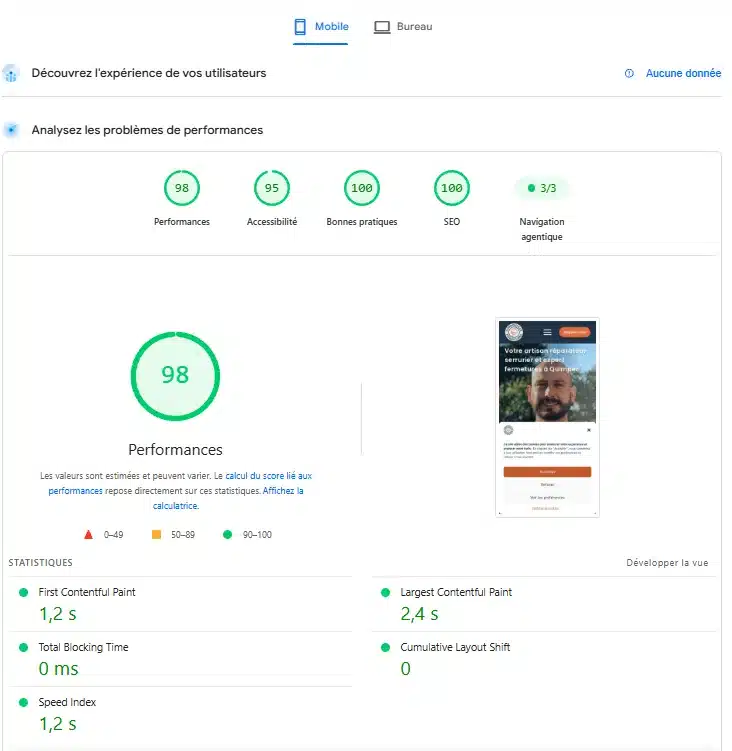Screen dimensions: 732x751
Task: Click the 0 ms Total Blocking Time value
Action: (58, 669)
